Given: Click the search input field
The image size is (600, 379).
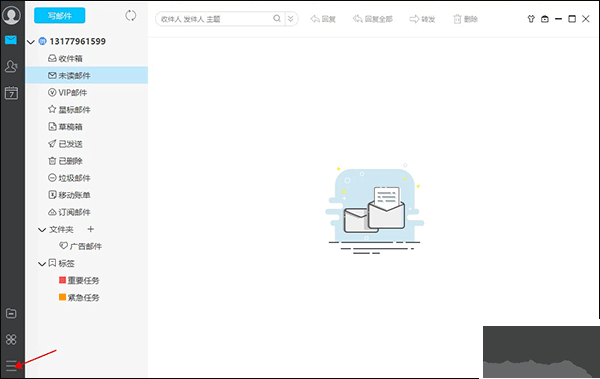Looking at the screenshot, I should click(x=215, y=19).
